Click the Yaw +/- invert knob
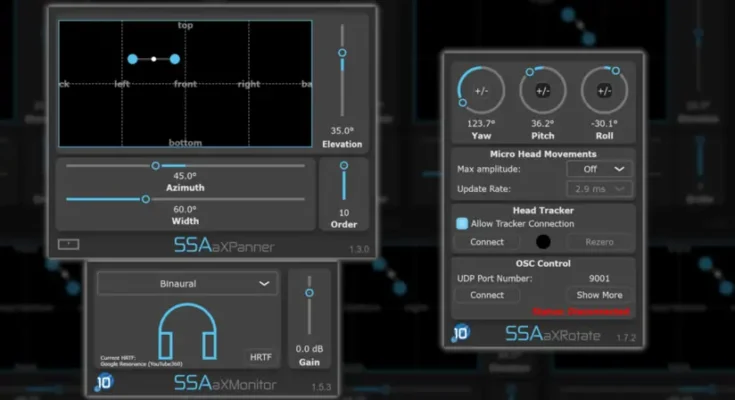735x400 pixels. click(481, 91)
